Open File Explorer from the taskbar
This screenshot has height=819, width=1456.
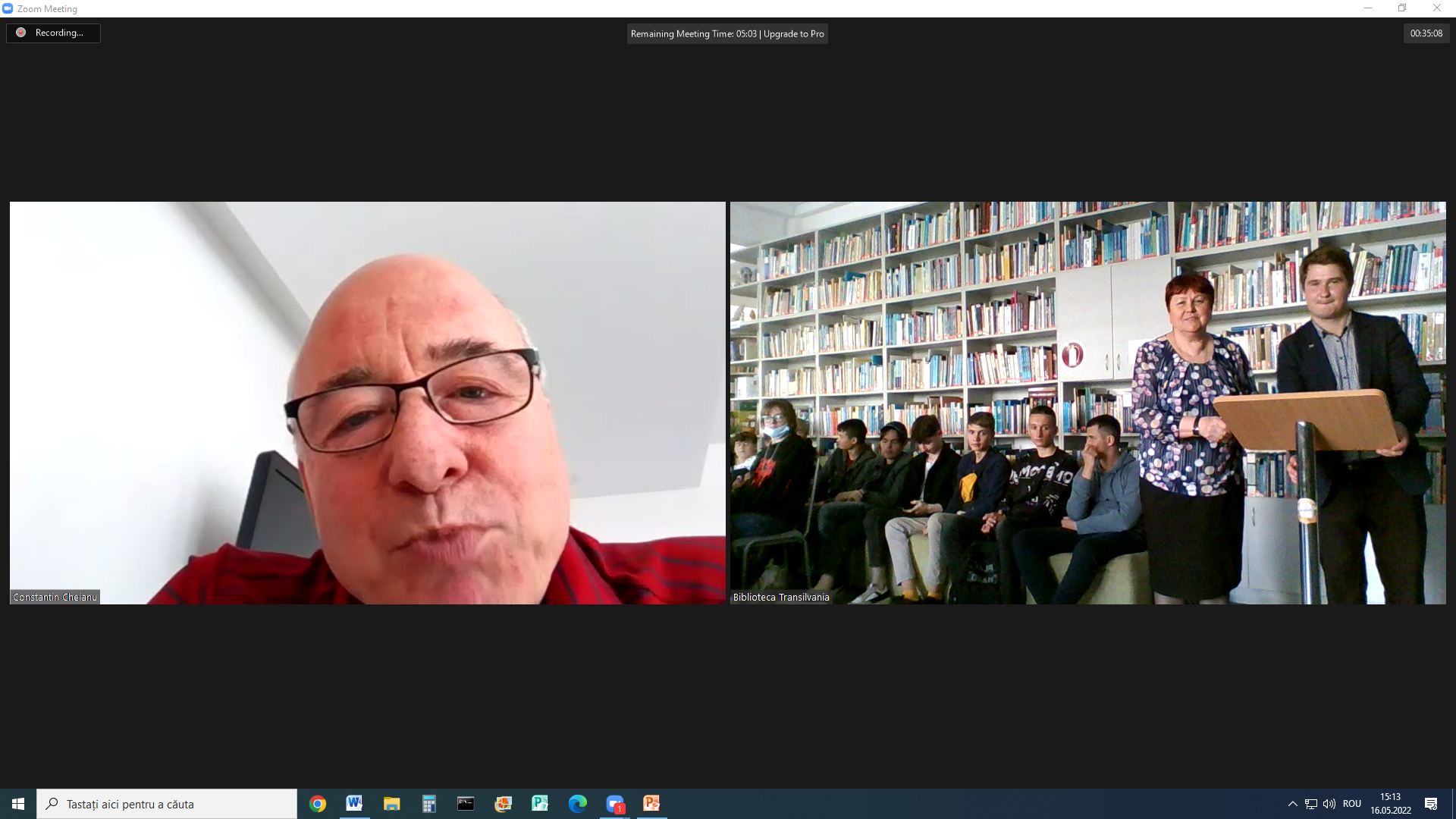click(391, 804)
